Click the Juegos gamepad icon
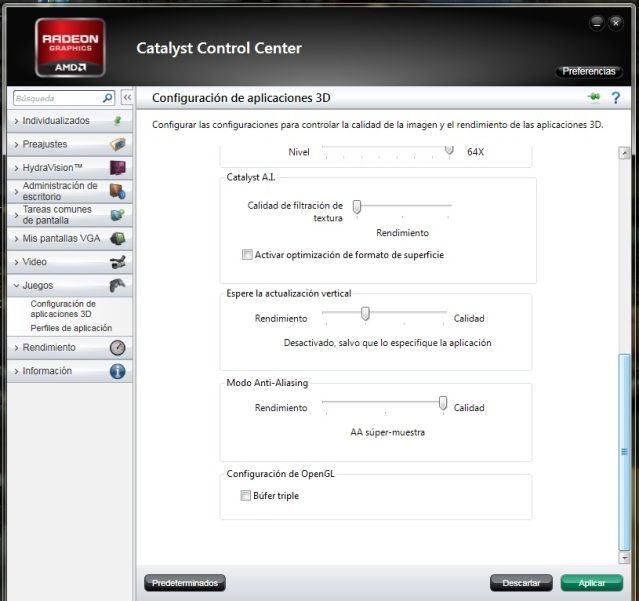This screenshot has width=639, height=601. tap(117, 285)
